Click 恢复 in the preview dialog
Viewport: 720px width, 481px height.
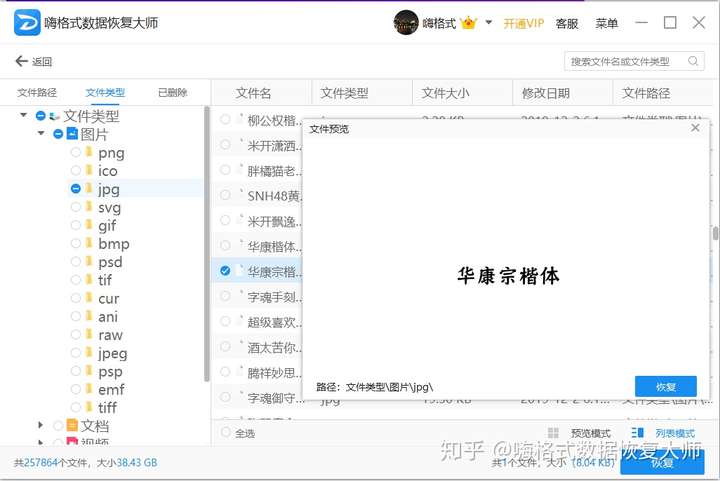(x=666, y=386)
